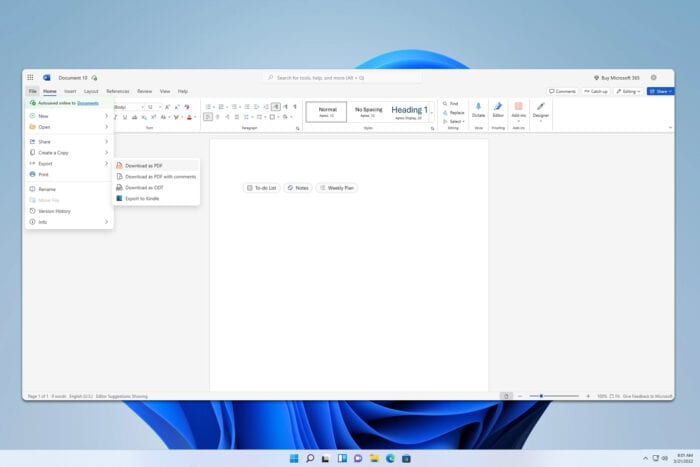Switch to the Insert tab
The height and width of the screenshot is (467, 700).
click(70, 91)
